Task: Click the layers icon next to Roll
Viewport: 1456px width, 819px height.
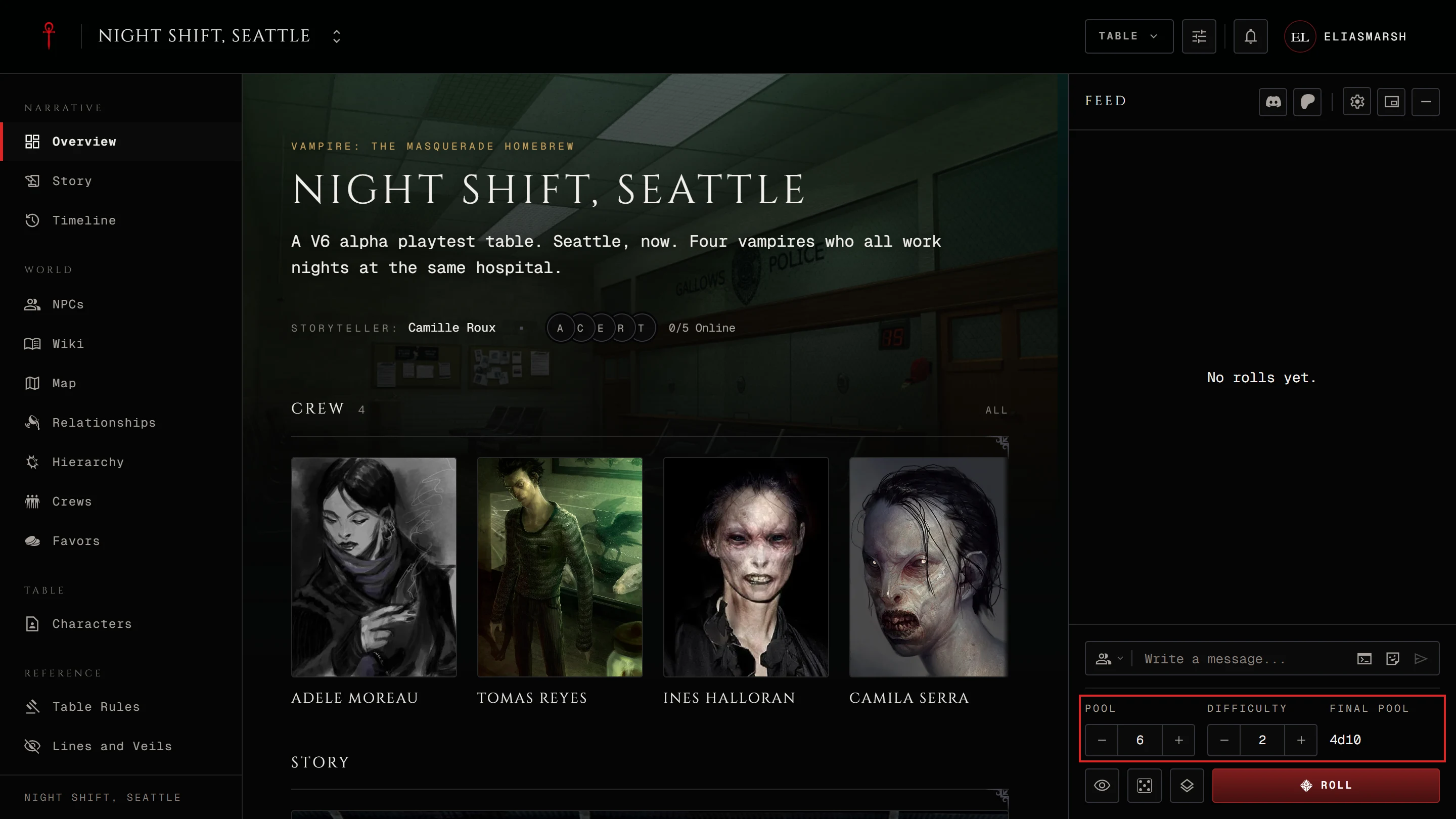Action: [1187, 785]
